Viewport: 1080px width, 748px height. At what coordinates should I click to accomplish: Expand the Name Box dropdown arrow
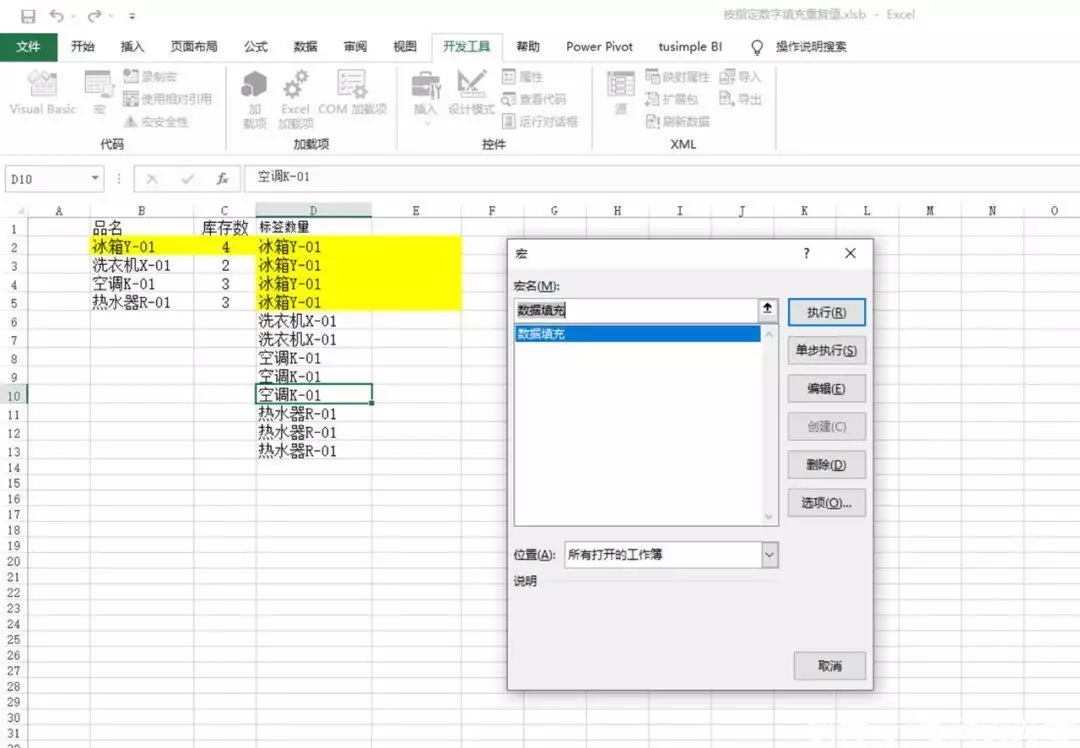point(95,179)
